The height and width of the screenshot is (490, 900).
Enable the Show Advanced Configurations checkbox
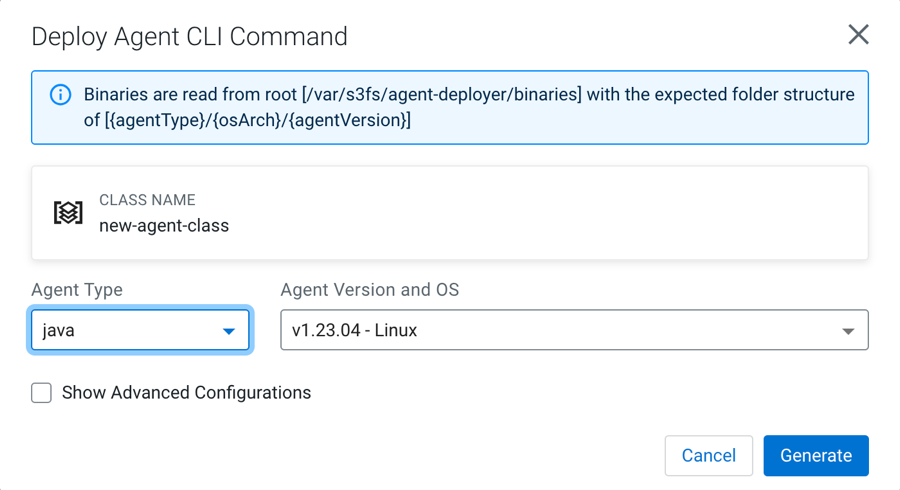click(x=42, y=393)
